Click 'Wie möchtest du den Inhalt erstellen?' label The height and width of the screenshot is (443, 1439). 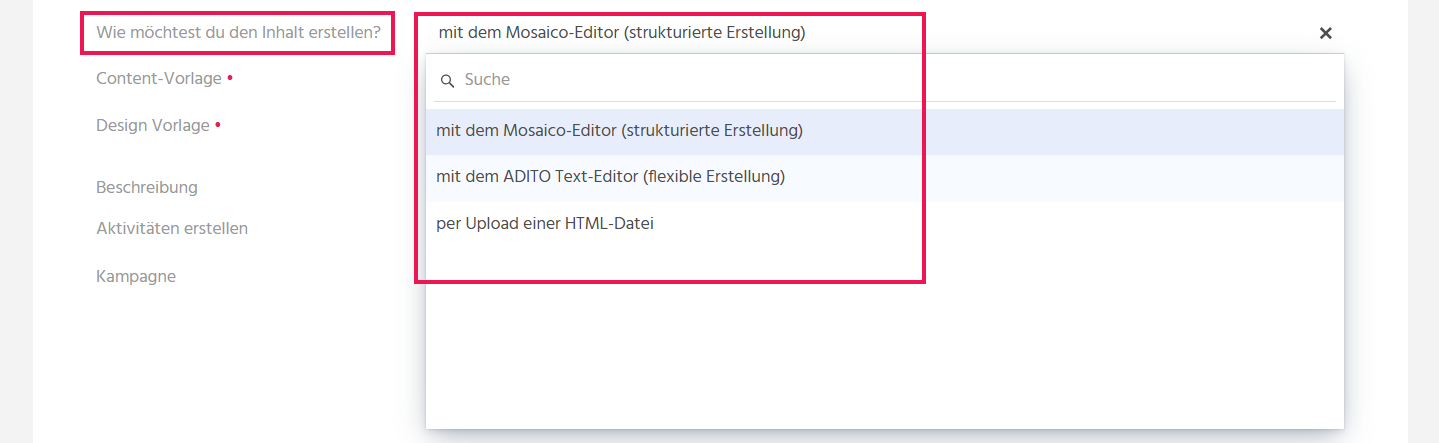(238, 33)
